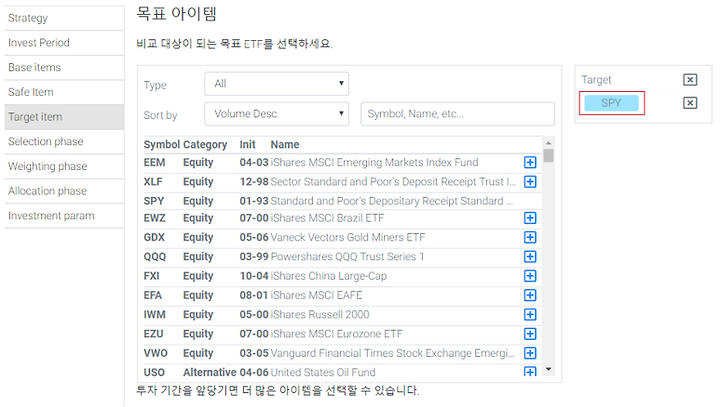Screen dimensions: 720x407
Task: Add EZU Eurozone ETF plus icon
Action: click(x=530, y=334)
